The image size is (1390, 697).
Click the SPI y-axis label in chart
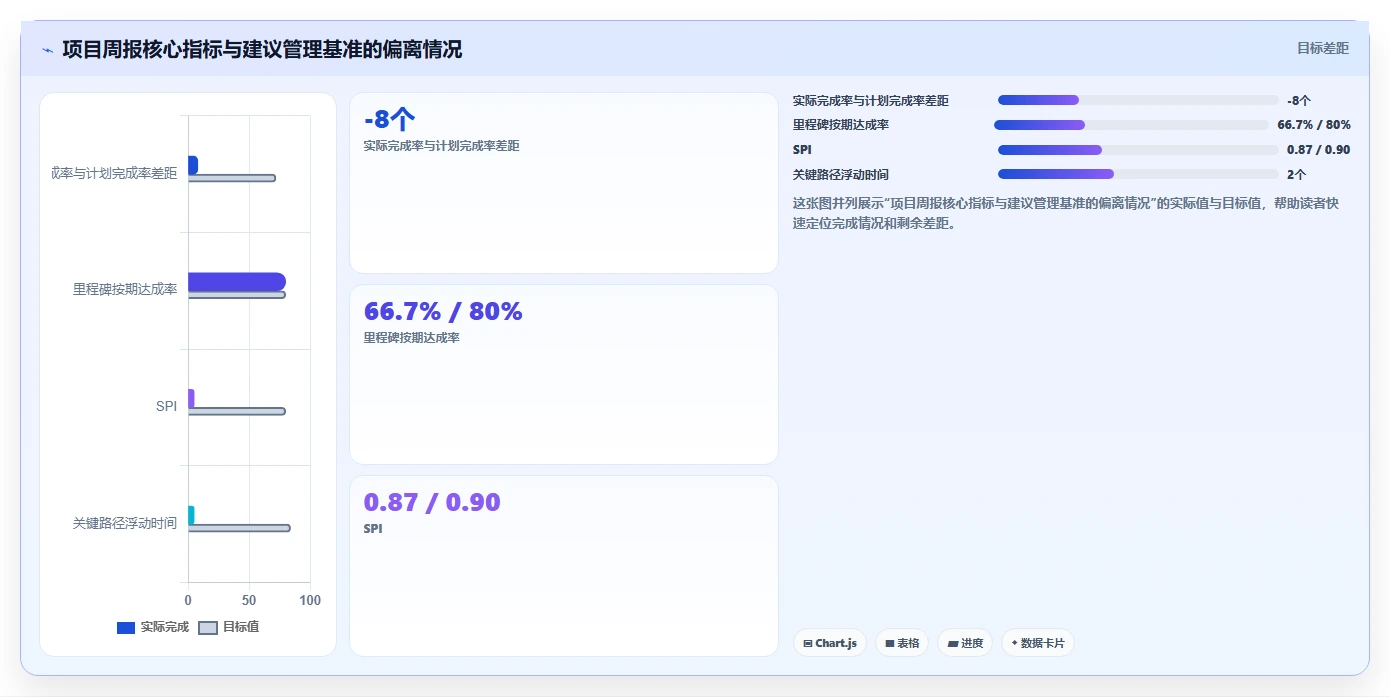[x=166, y=406]
